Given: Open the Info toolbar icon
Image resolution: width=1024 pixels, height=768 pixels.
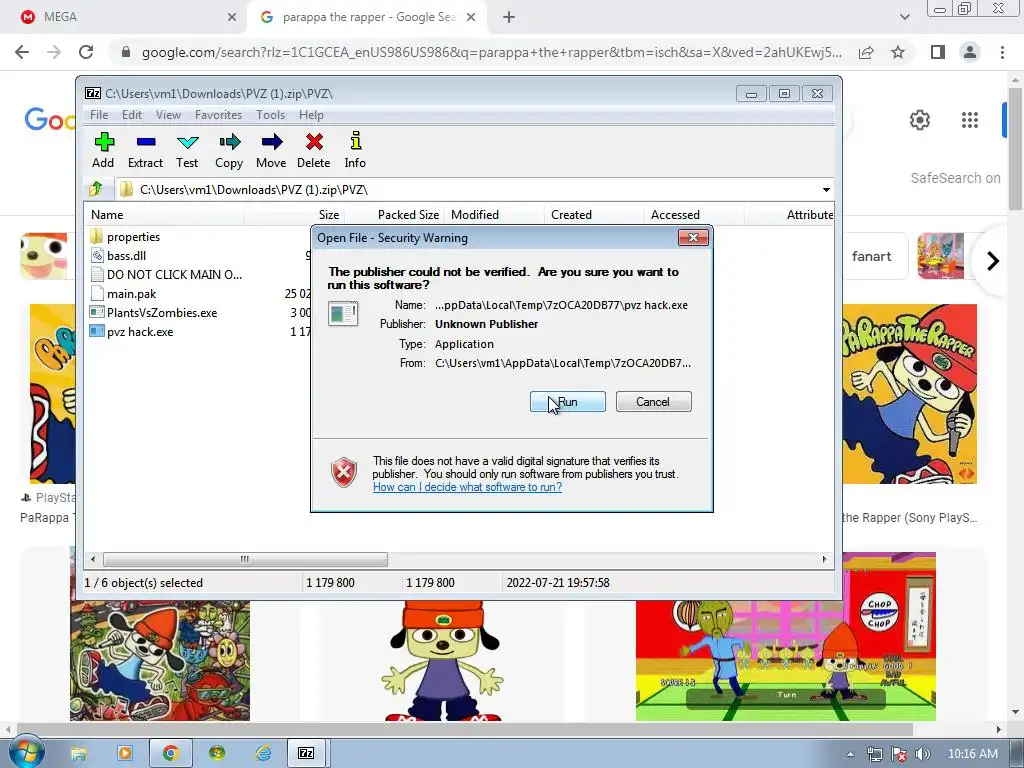Looking at the screenshot, I should 355,150.
